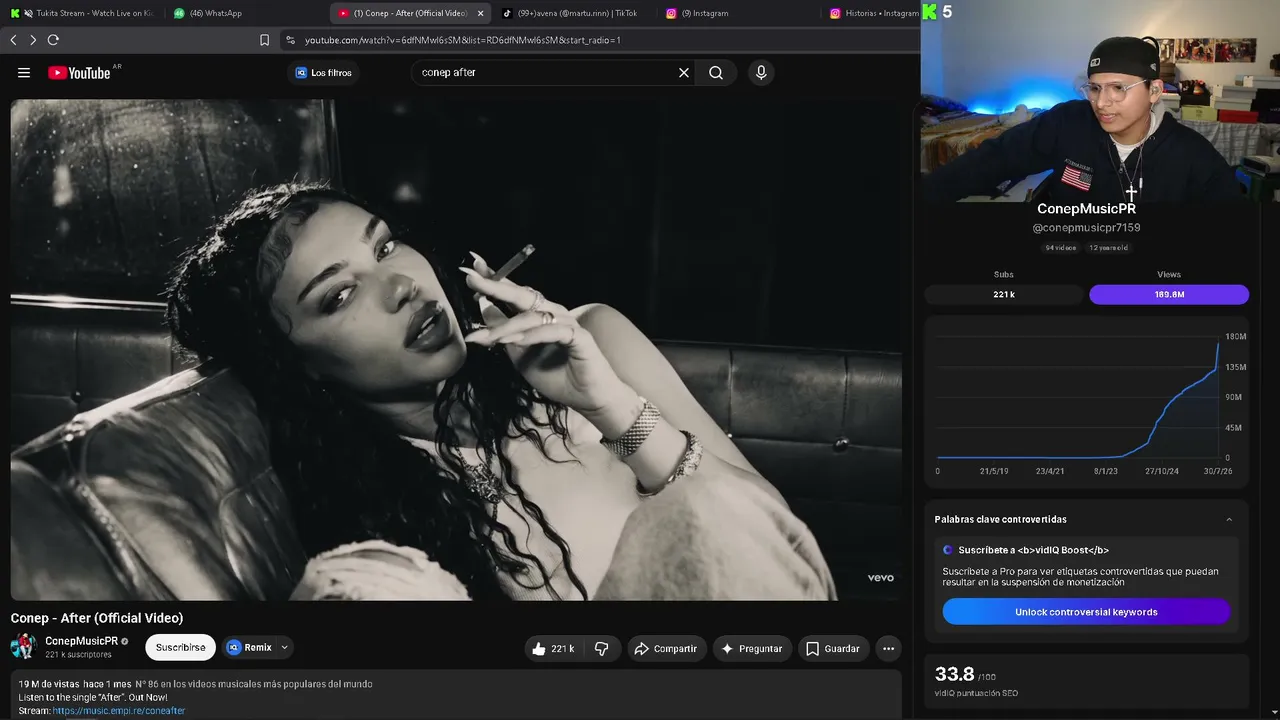Open the vidIQ Remix button
The height and width of the screenshot is (720, 1280).
point(249,647)
